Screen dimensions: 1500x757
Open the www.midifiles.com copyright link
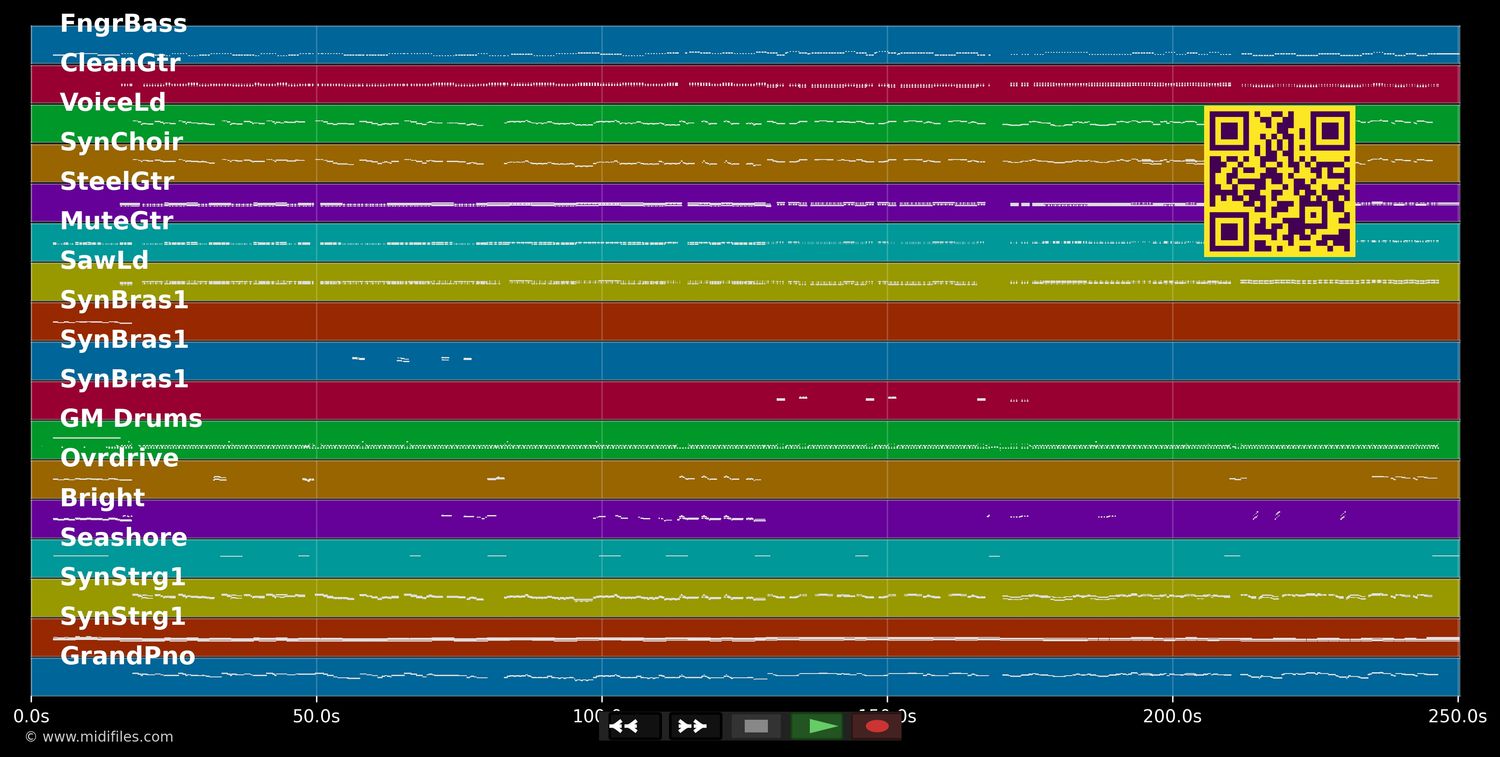click(98, 737)
